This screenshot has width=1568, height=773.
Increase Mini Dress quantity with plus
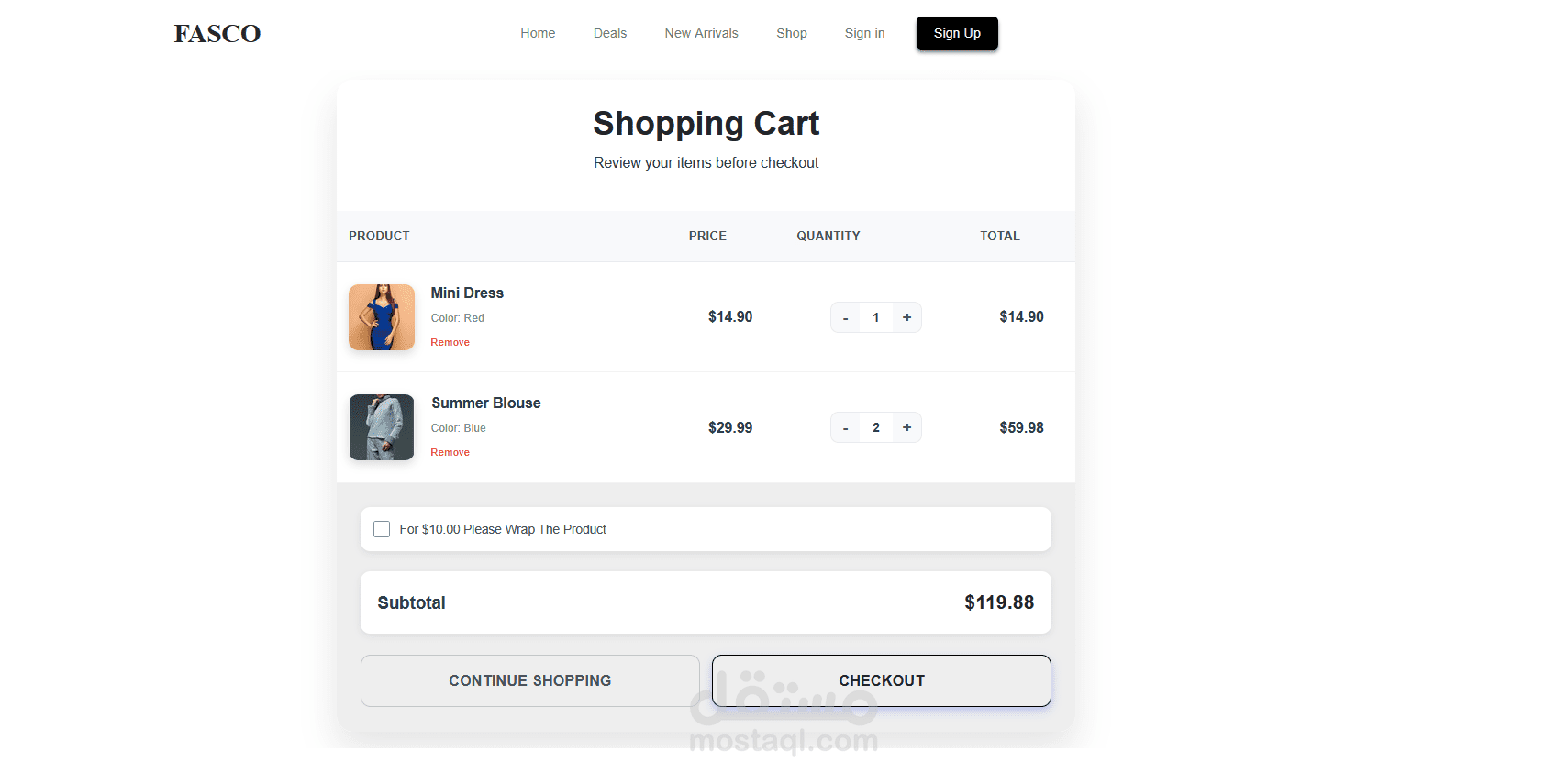click(906, 318)
